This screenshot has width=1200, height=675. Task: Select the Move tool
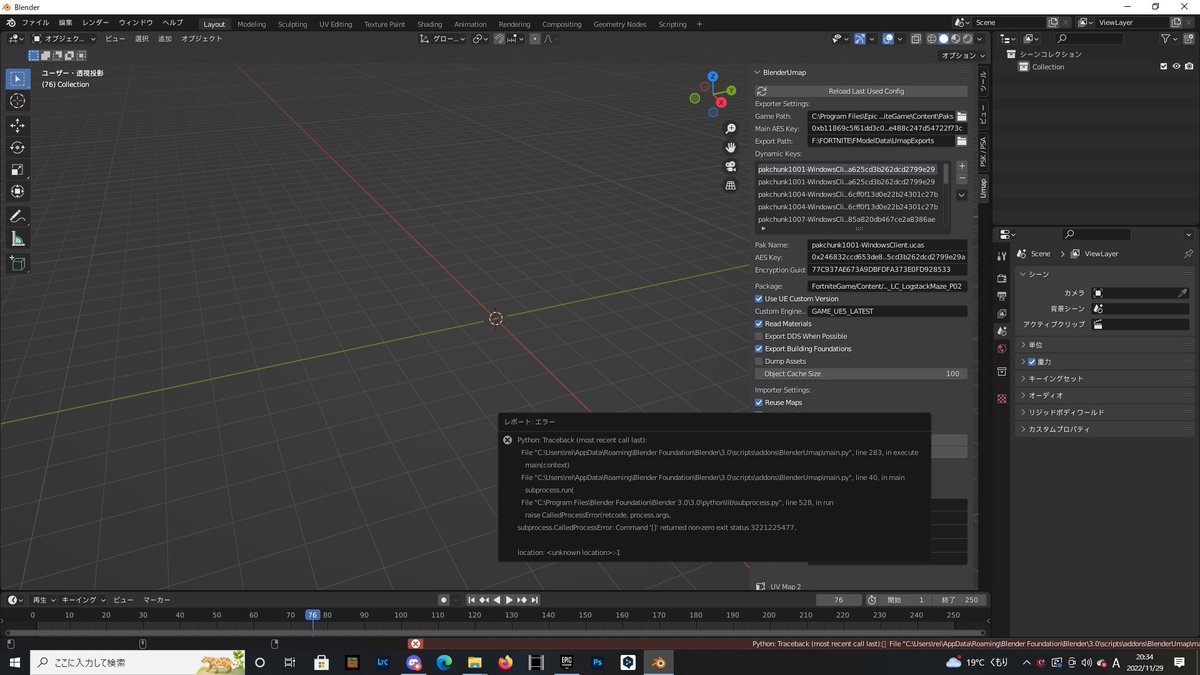(18, 125)
